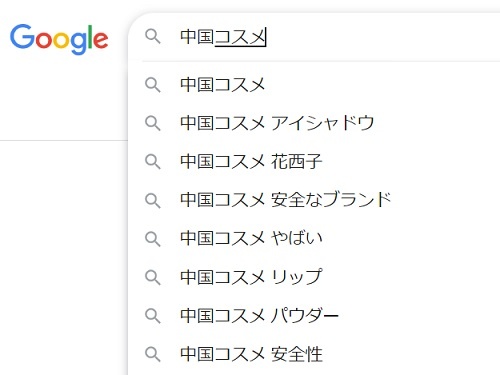500x375 pixels.
Task: Click the search box magnifier icon
Action: 153,36
